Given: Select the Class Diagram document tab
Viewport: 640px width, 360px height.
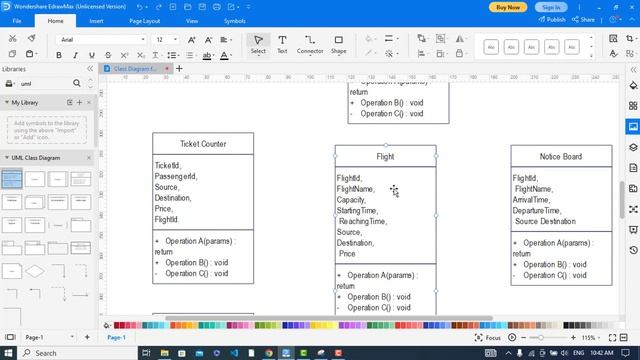Looking at the screenshot, I should click(x=135, y=69).
